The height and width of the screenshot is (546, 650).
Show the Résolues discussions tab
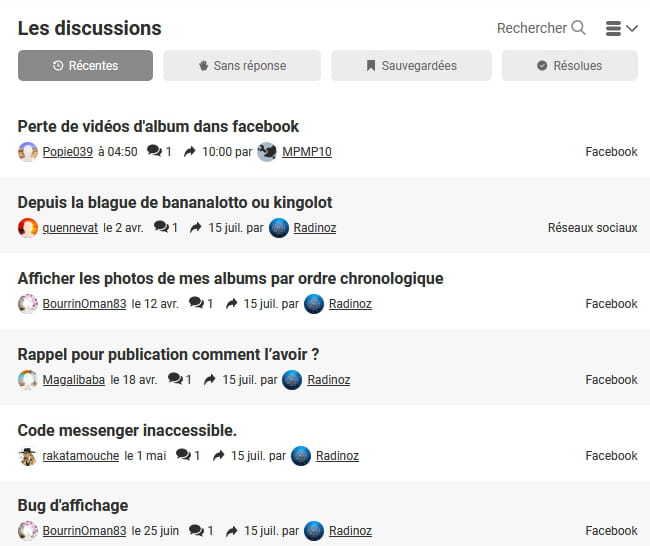tap(570, 66)
